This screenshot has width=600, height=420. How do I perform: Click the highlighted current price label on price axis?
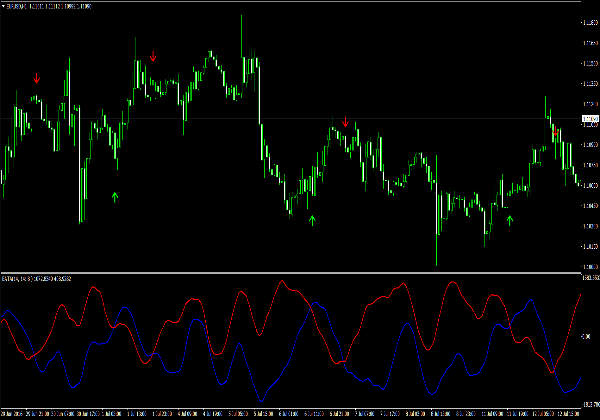coord(589,120)
